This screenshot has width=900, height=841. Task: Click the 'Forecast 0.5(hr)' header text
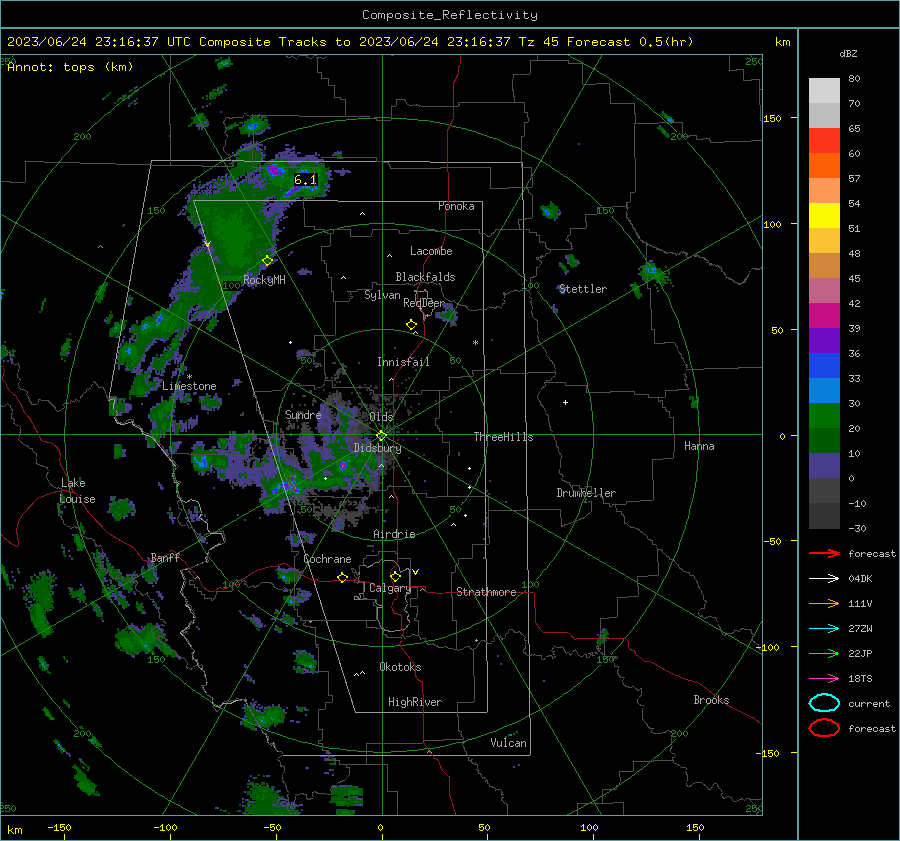(x=630, y=42)
